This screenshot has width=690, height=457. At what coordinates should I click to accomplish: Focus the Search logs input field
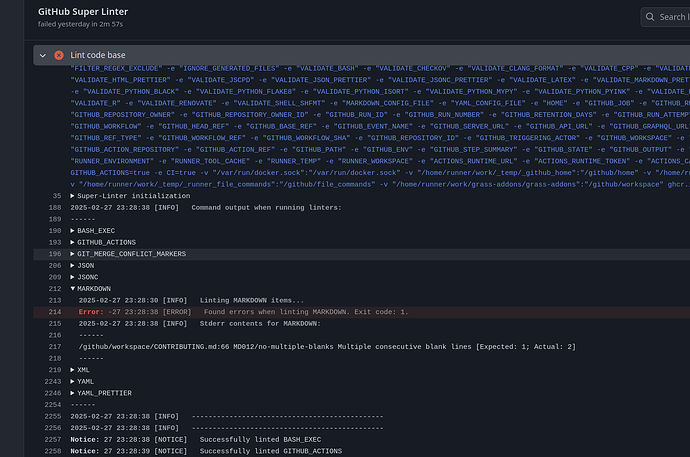(666, 17)
